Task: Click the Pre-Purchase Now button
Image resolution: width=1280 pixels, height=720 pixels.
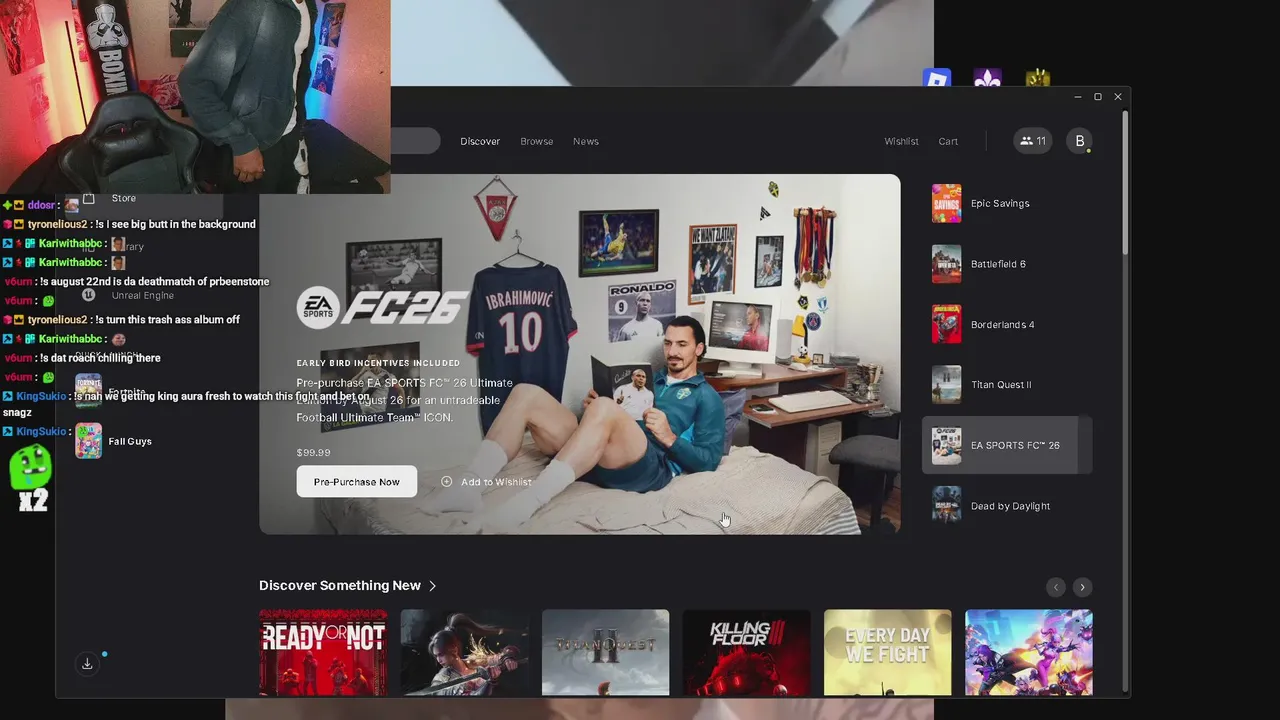Action: click(x=356, y=482)
